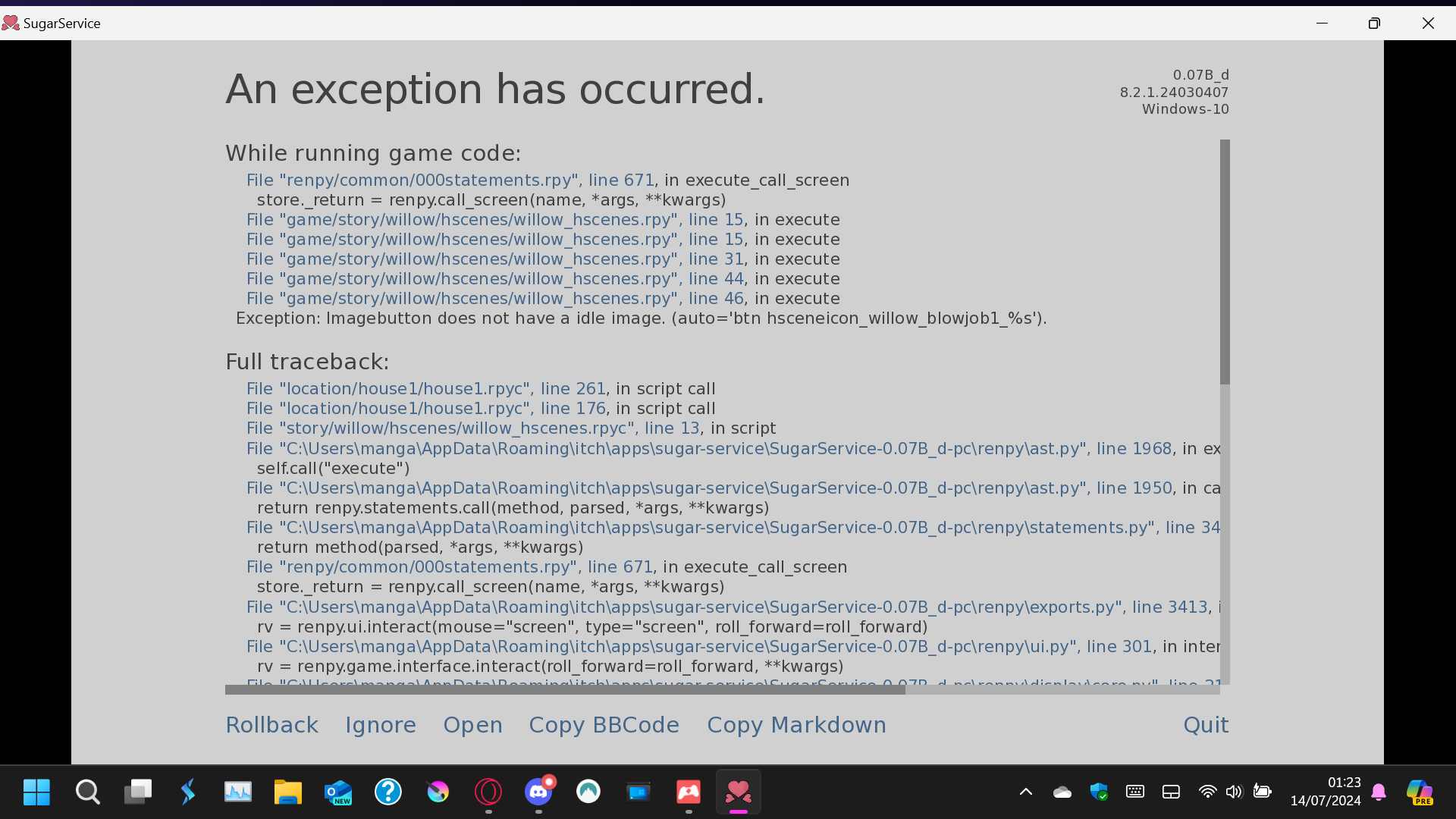Open the willow_hscenes.rpy line 46 link

click(x=495, y=299)
